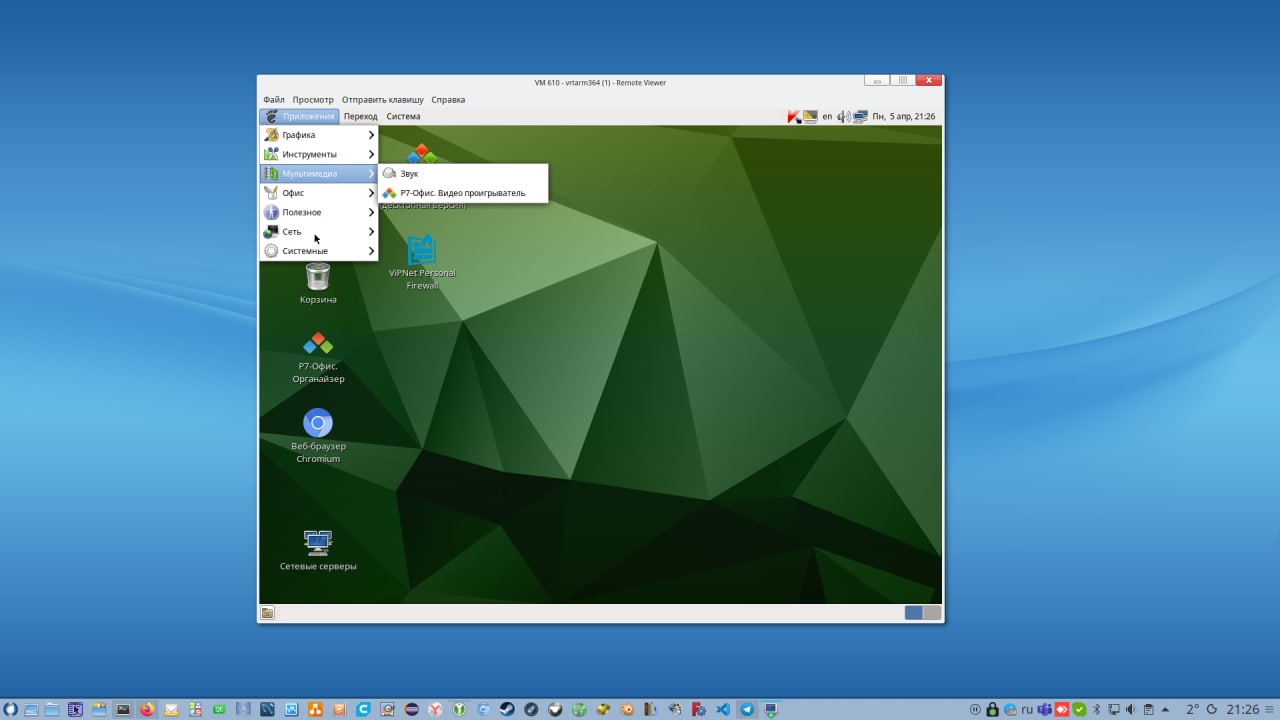
Task: Click show desktop button in VM bottom panel
Action: click(268, 613)
